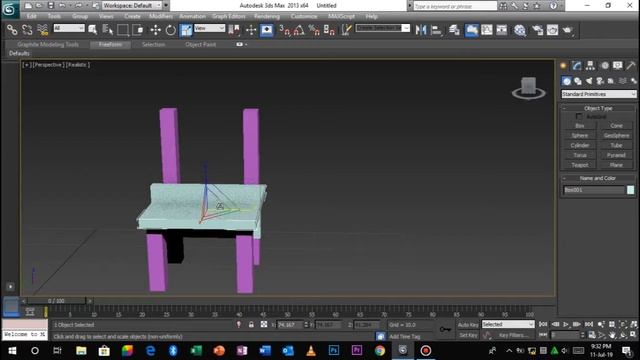Click the Render Production teapot icon
This screenshot has height=360, width=640.
pos(568,30)
